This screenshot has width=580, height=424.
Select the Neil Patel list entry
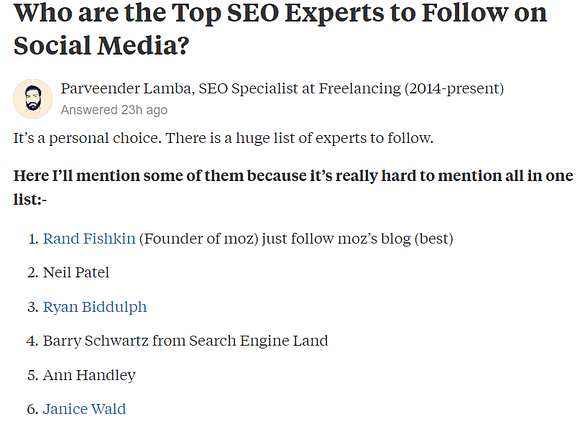[x=76, y=273]
